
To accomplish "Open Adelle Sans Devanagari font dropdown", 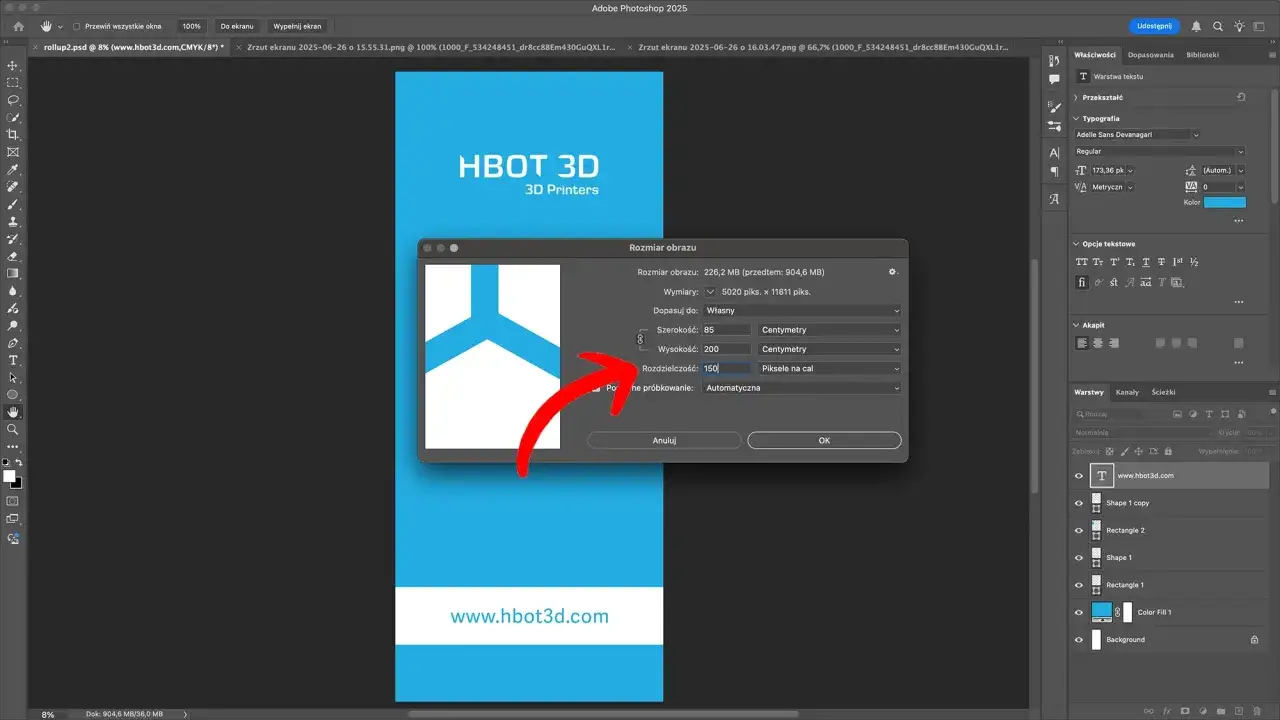I will pyautogui.click(x=1138, y=134).
